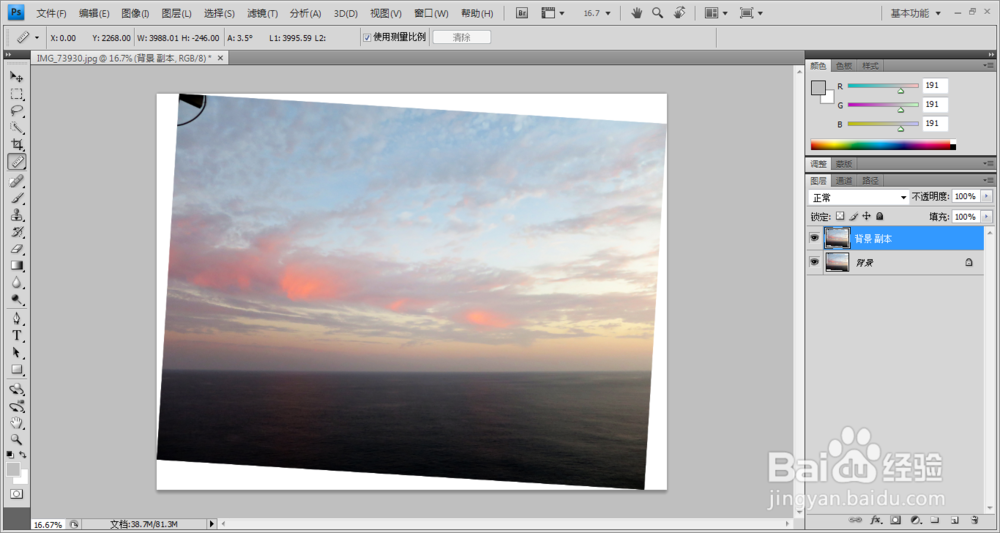Launch Bridge from the top bar
This screenshot has height=533, width=1000.
coord(522,13)
